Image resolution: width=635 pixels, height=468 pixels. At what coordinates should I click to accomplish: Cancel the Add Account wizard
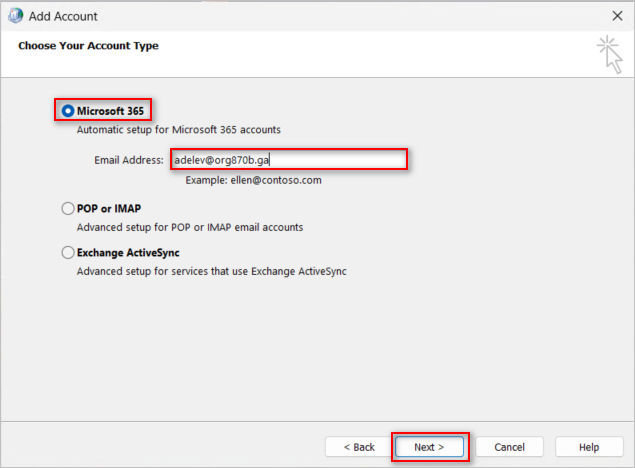(x=509, y=447)
